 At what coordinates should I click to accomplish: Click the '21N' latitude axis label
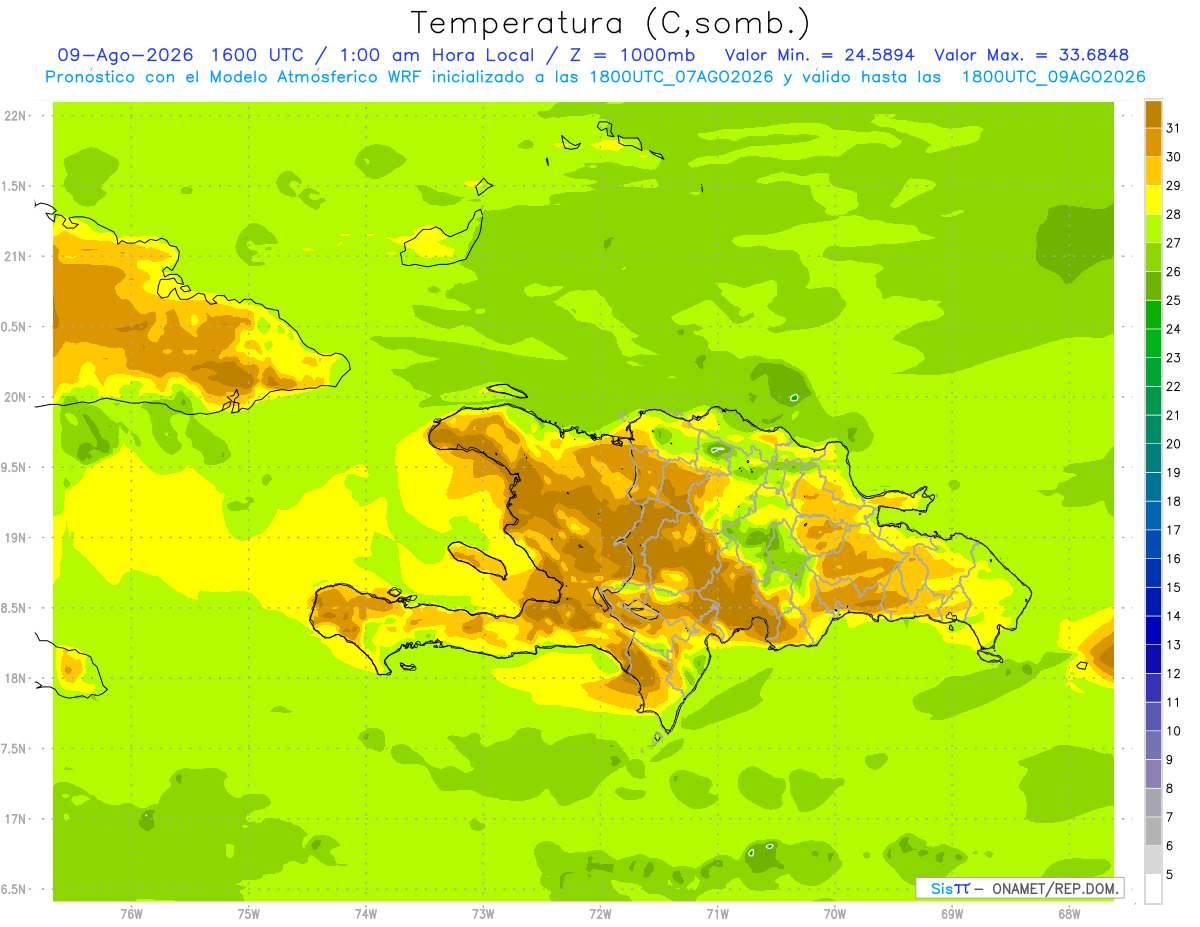tap(14, 257)
